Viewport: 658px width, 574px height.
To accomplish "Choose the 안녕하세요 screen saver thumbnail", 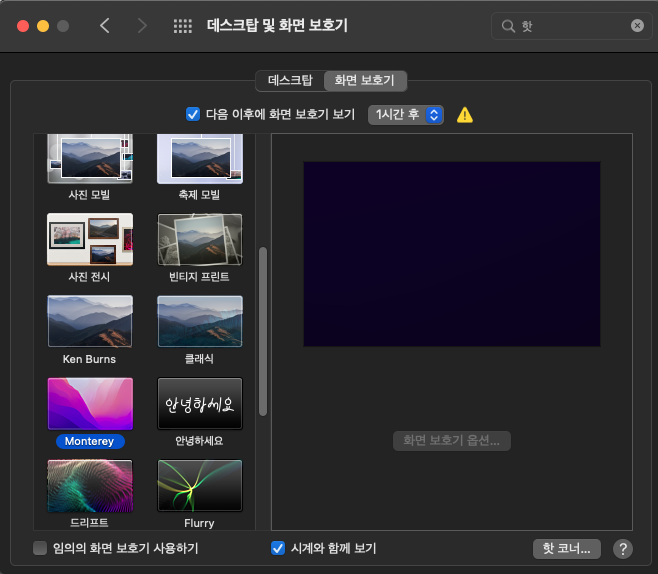I will tap(200, 404).
